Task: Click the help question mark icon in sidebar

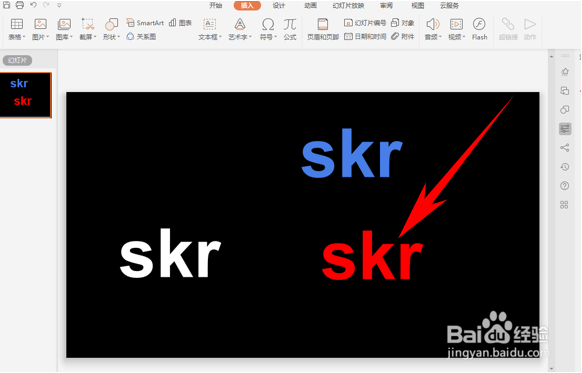Action: [x=565, y=186]
